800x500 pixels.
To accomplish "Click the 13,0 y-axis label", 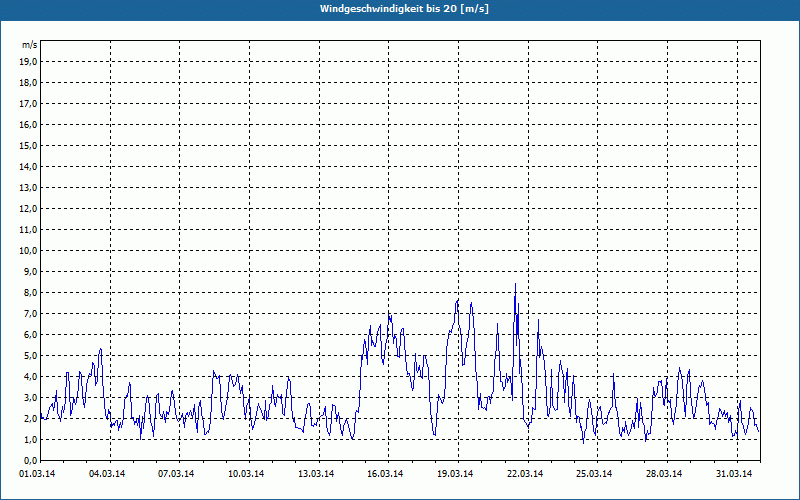I will click(x=28, y=187).
